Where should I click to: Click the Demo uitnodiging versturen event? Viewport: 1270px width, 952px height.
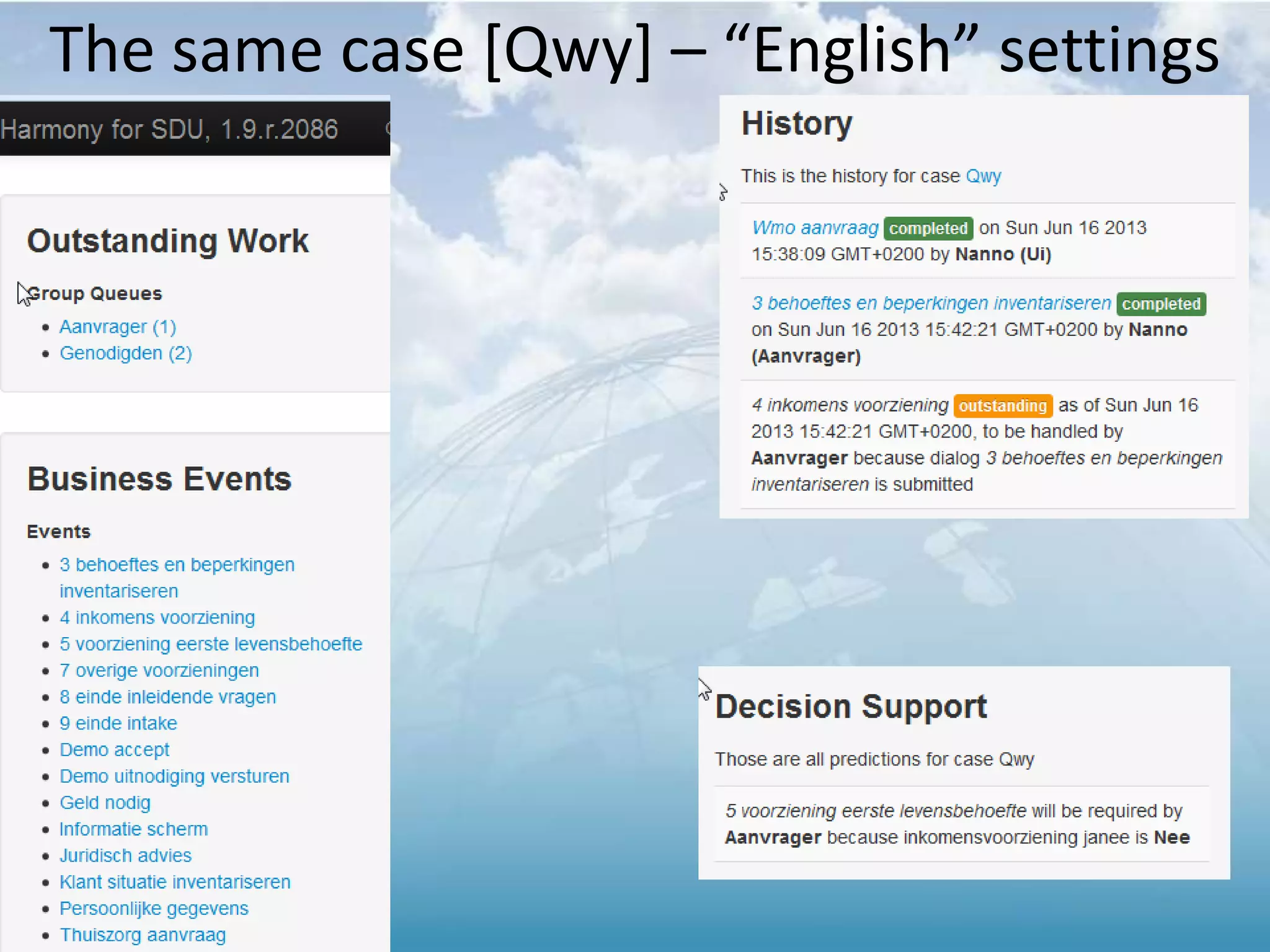coord(175,776)
